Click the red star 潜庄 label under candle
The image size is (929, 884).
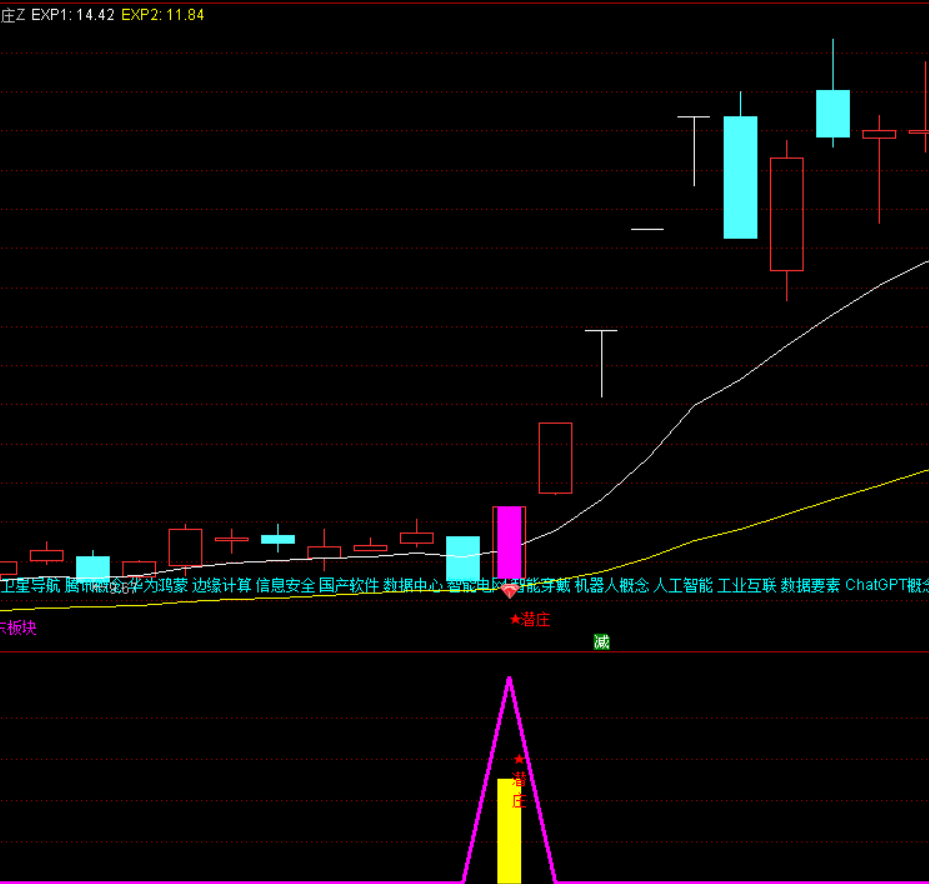530,619
